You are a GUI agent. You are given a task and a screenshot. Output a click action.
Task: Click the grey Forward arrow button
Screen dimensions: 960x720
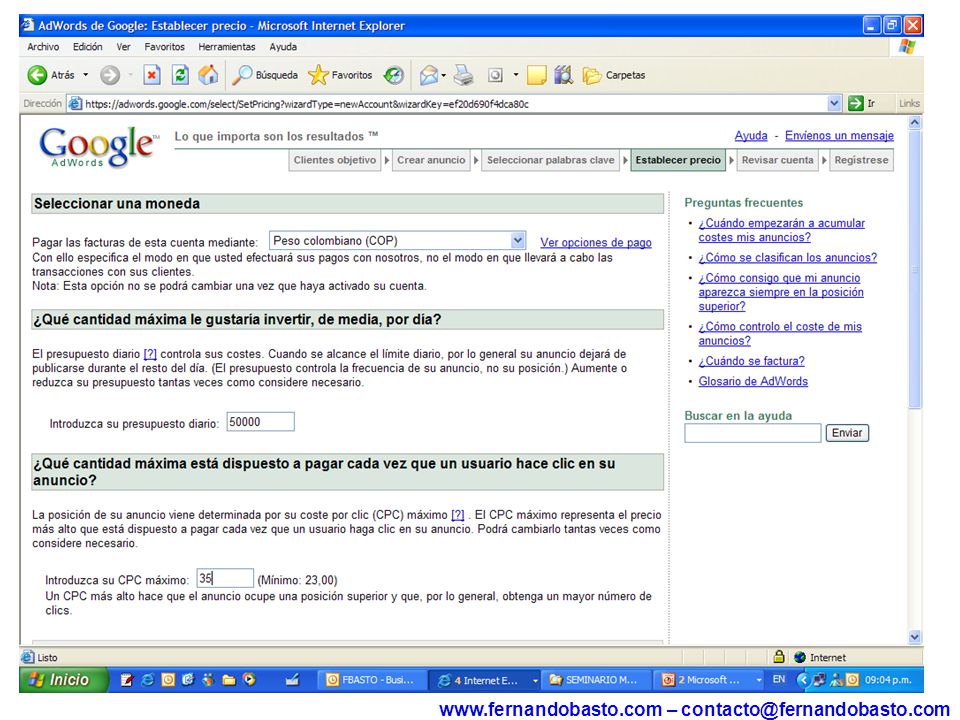click(110, 75)
